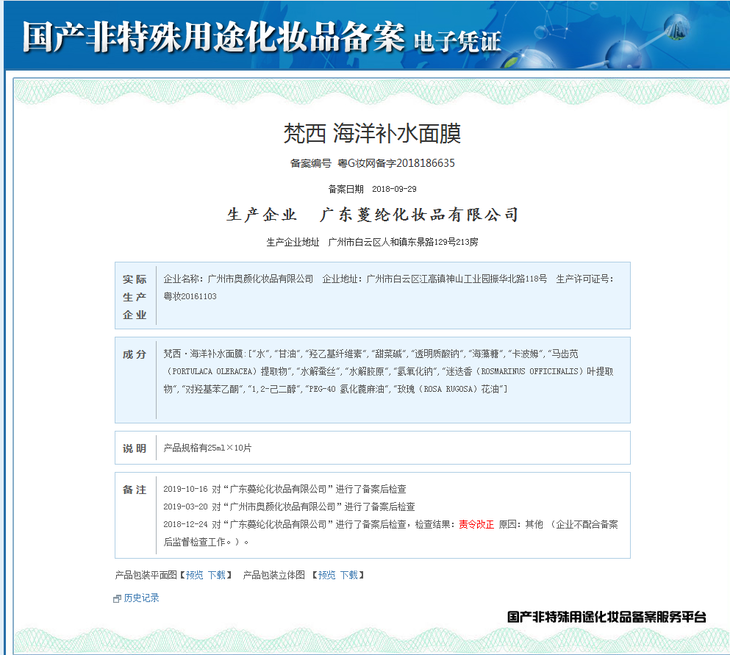
Task: Preview the 产品包装立体图 image
Action: click(x=327, y=575)
